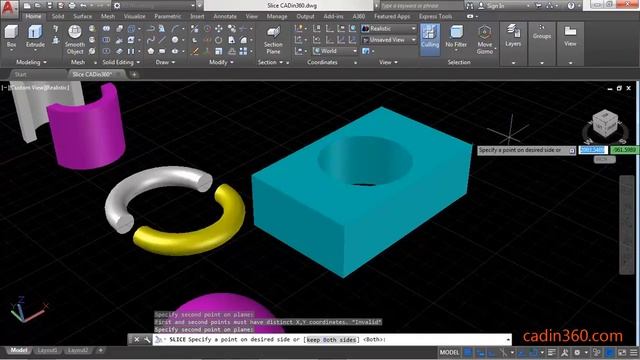Click the Workspace Switching gear in status bar
The width and height of the screenshot is (640, 360).
click(577, 352)
